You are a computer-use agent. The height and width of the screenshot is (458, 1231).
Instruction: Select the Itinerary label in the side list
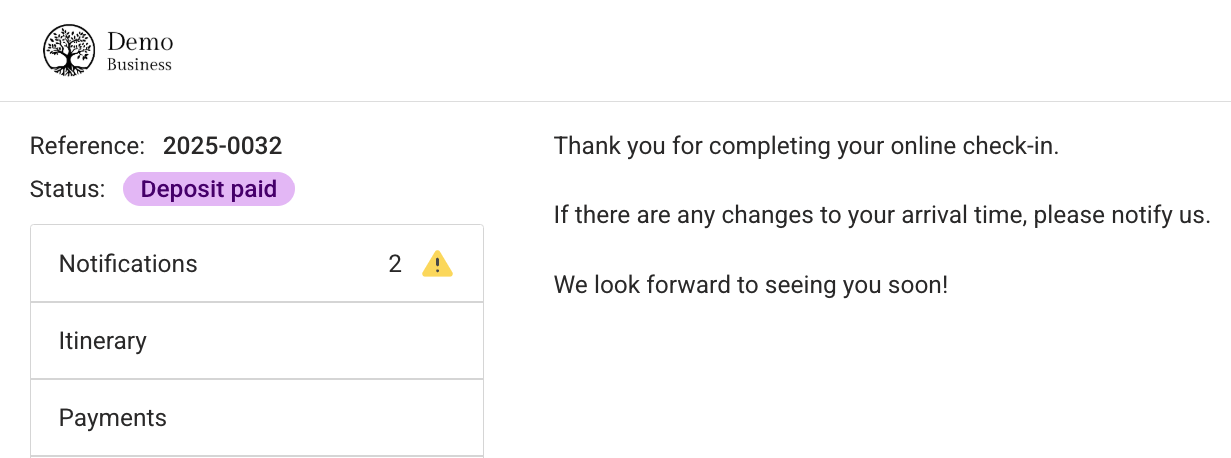click(x=103, y=341)
